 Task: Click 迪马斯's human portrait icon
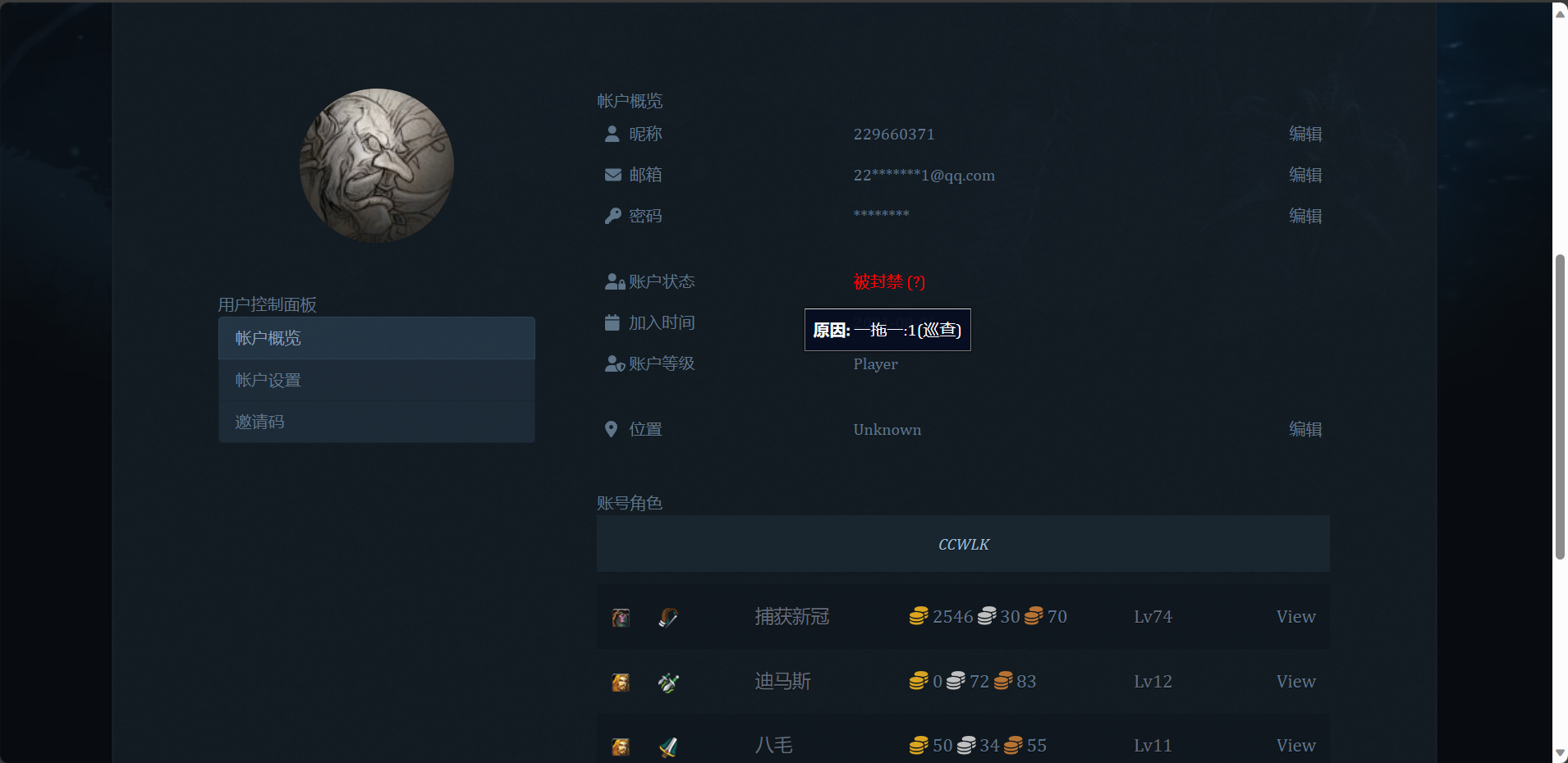(620, 682)
